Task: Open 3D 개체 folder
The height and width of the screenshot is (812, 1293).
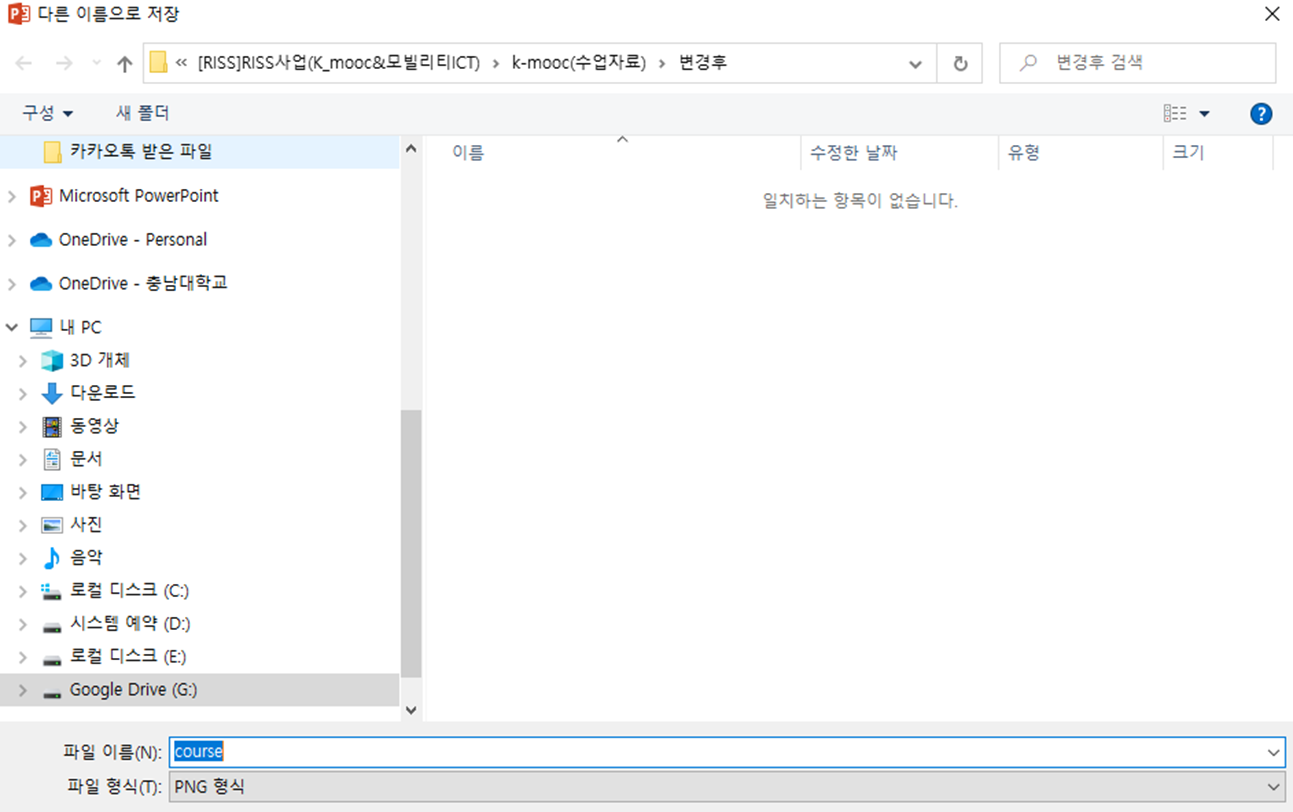Action: click(100, 360)
